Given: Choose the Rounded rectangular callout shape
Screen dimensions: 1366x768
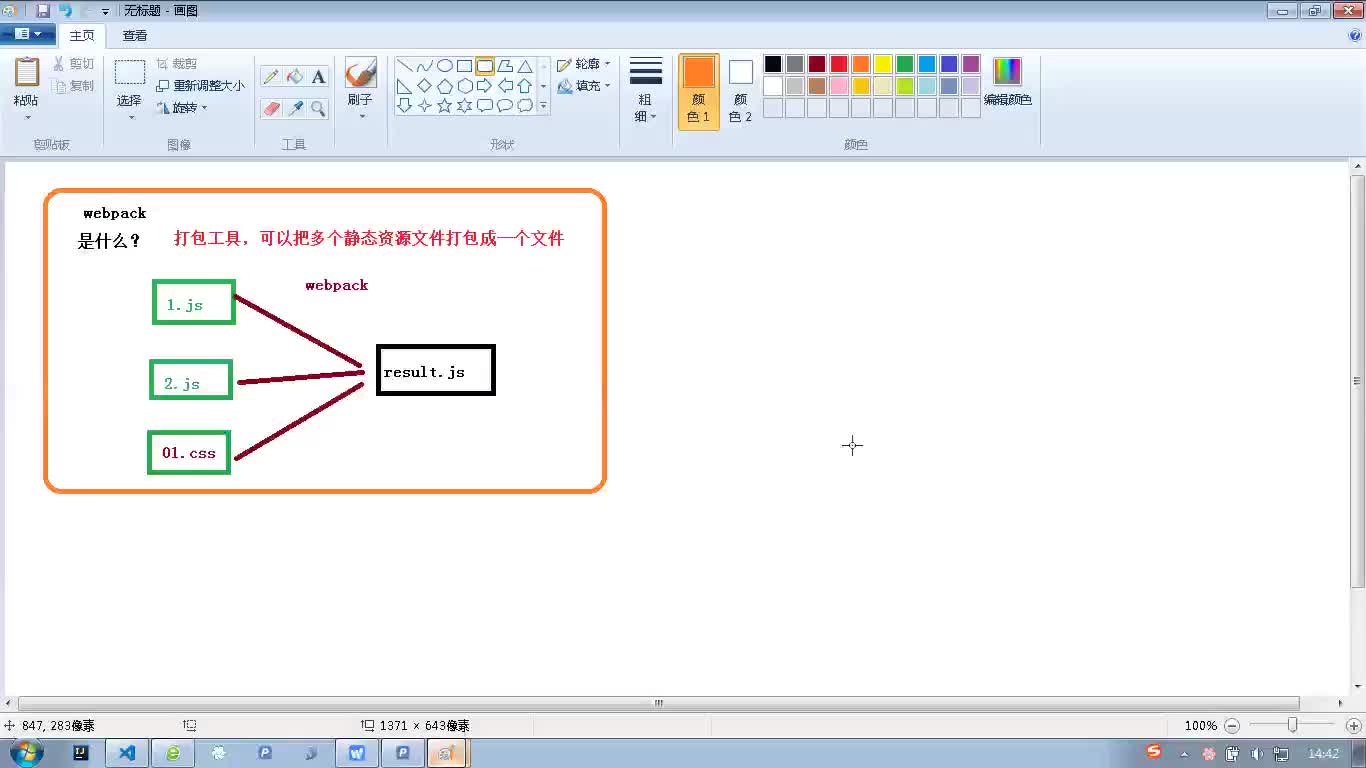Looking at the screenshot, I should coord(485,105).
